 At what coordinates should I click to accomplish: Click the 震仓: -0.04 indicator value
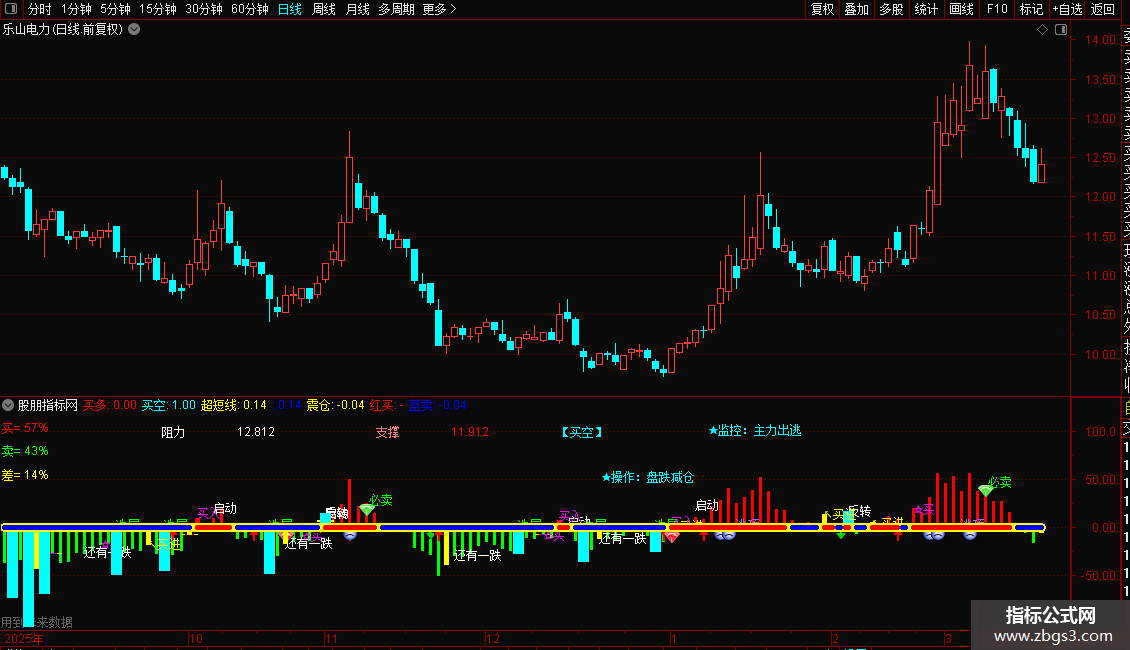point(336,405)
